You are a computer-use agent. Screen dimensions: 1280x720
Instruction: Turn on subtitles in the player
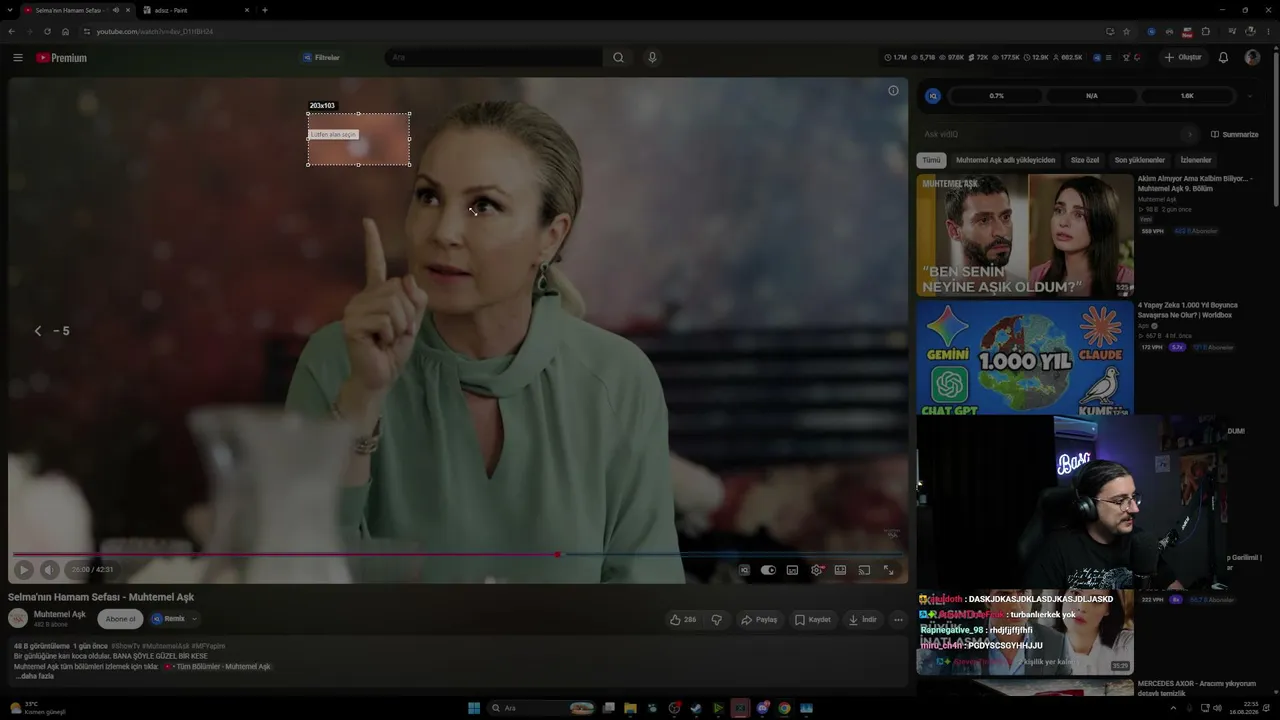click(x=792, y=570)
